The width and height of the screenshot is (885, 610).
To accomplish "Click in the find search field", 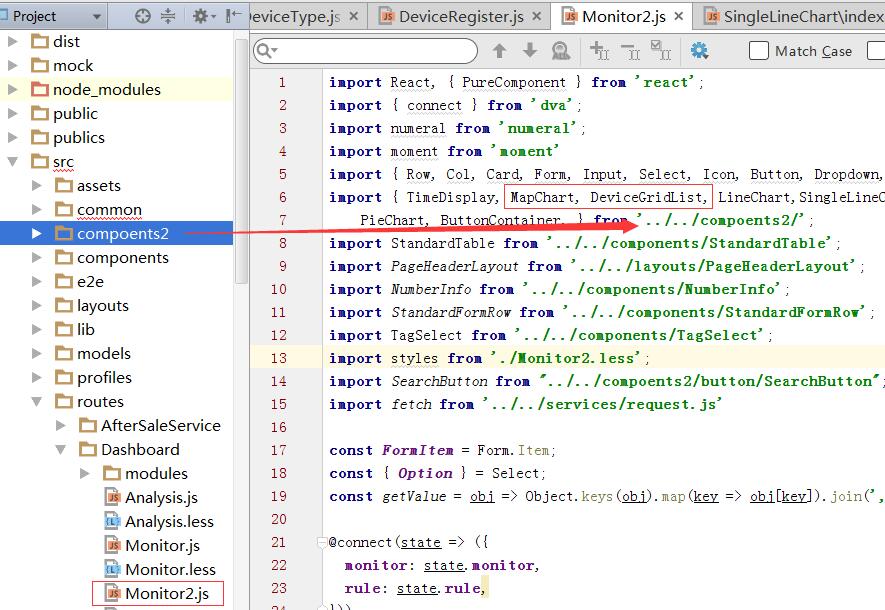I will click(365, 51).
